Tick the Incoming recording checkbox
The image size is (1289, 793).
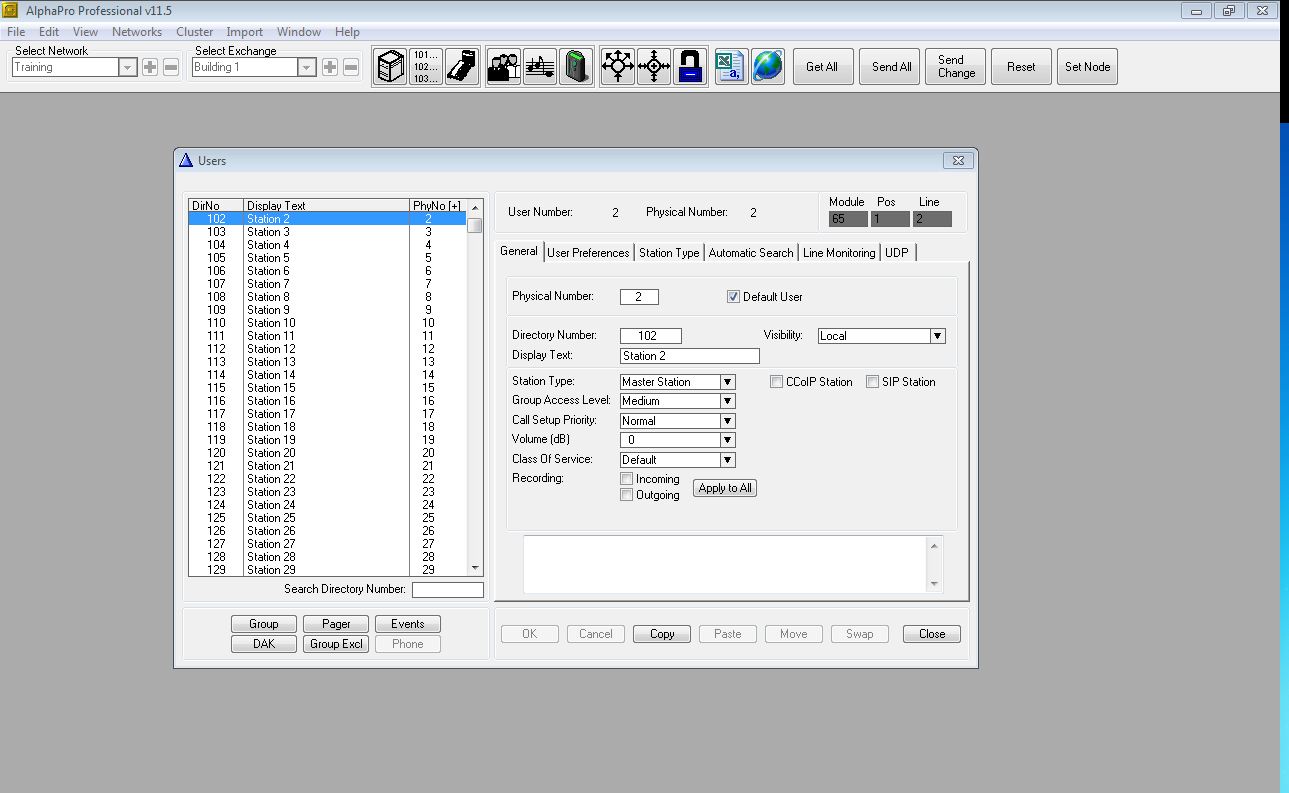(627, 479)
